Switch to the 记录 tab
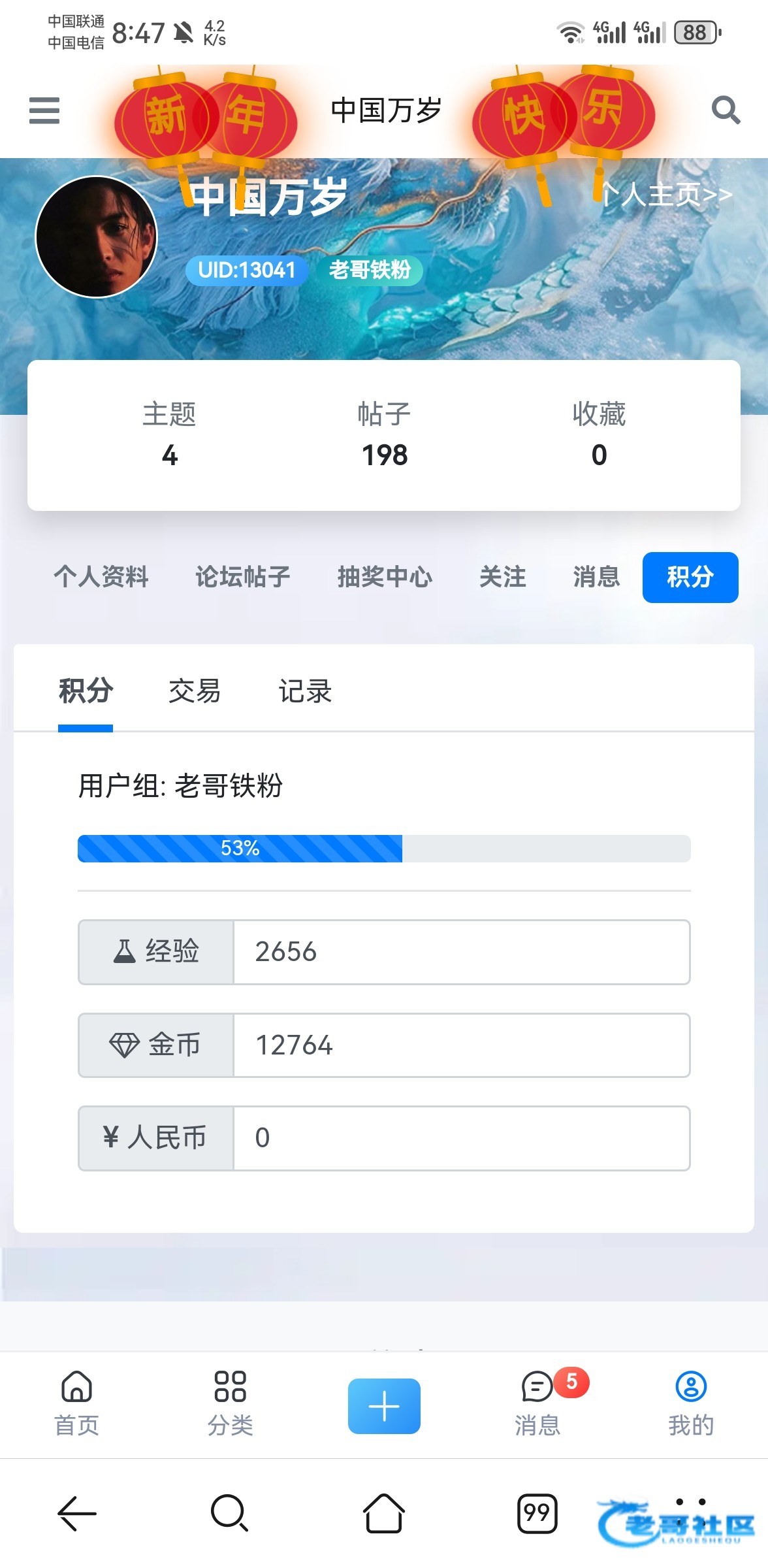The image size is (768, 1568). 305,691
